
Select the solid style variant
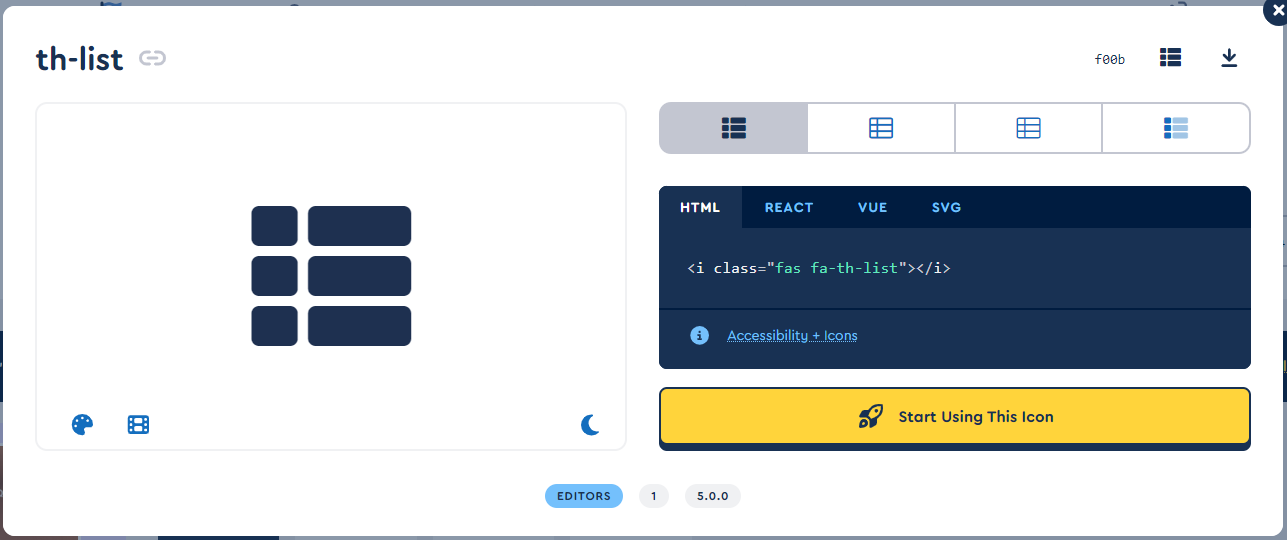pos(734,128)
